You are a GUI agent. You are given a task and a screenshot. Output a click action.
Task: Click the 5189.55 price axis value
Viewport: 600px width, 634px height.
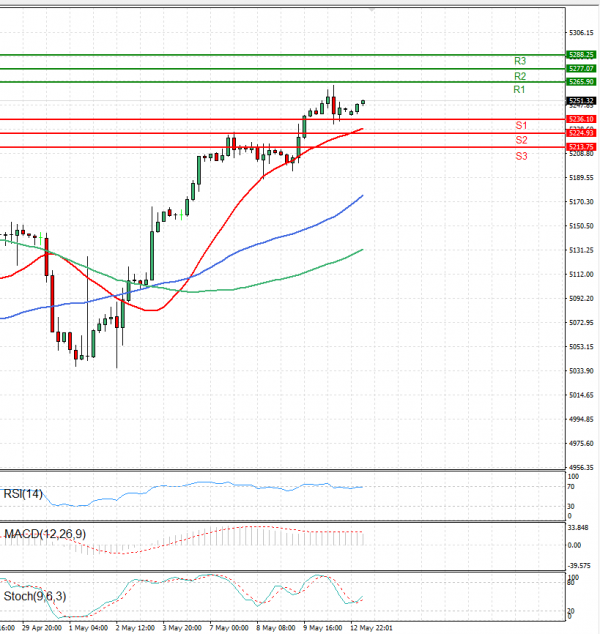(x=581, y=178)
